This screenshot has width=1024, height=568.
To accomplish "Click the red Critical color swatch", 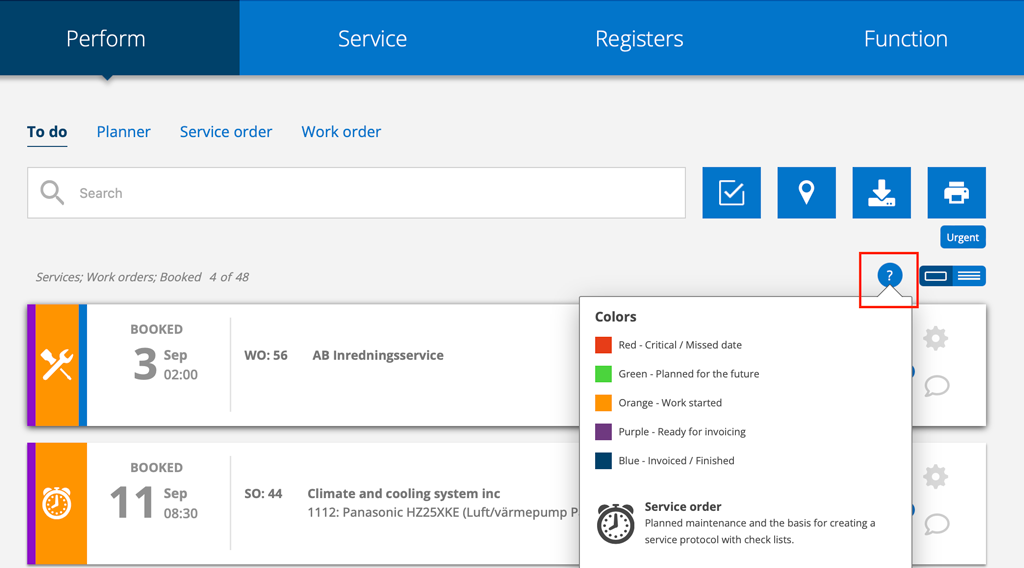I will click(603, 345).
